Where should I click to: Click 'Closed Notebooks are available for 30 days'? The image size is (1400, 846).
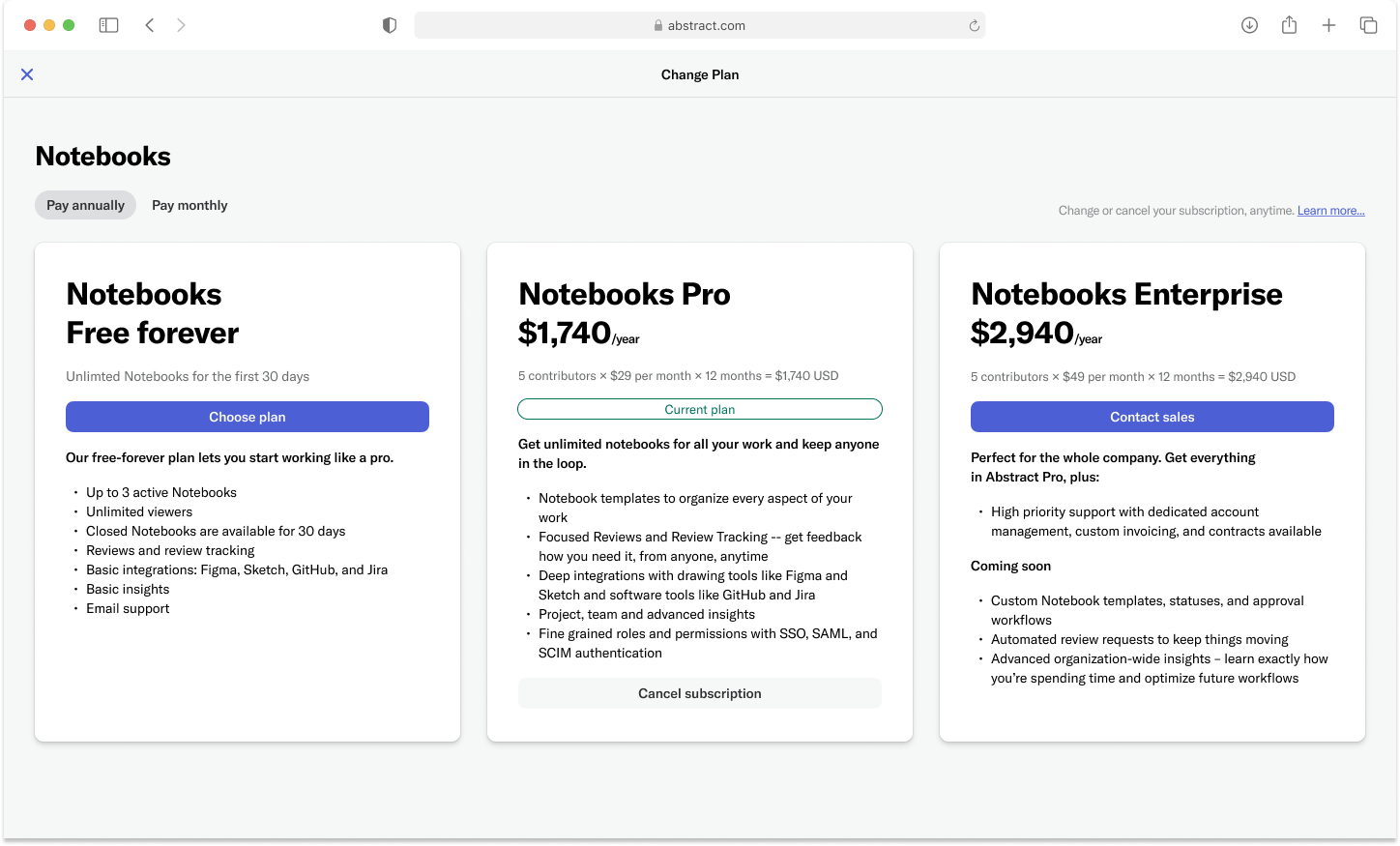(x=216, y=531)
